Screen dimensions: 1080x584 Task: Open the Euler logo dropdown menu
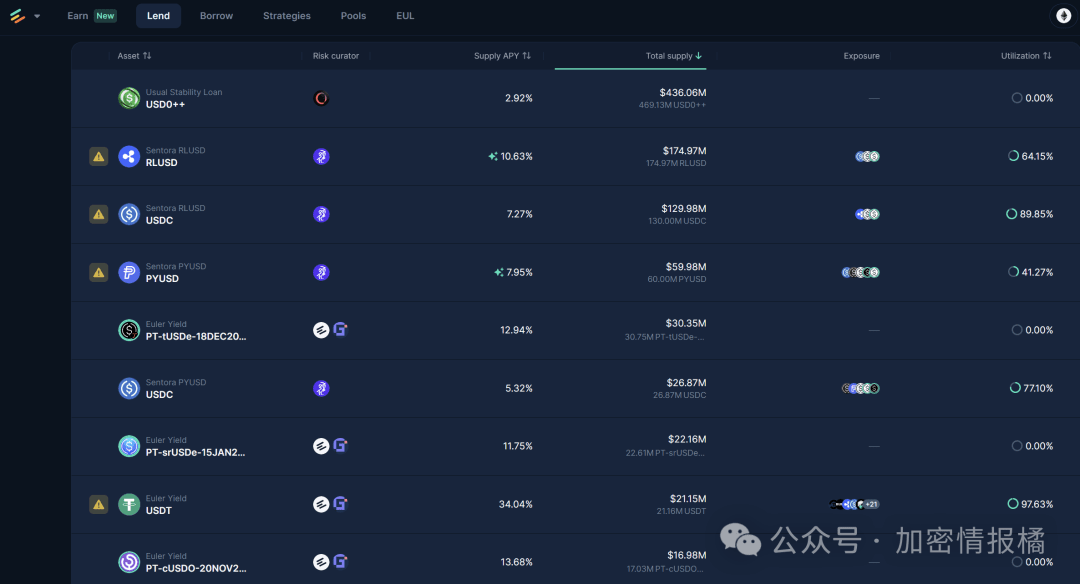25,16
